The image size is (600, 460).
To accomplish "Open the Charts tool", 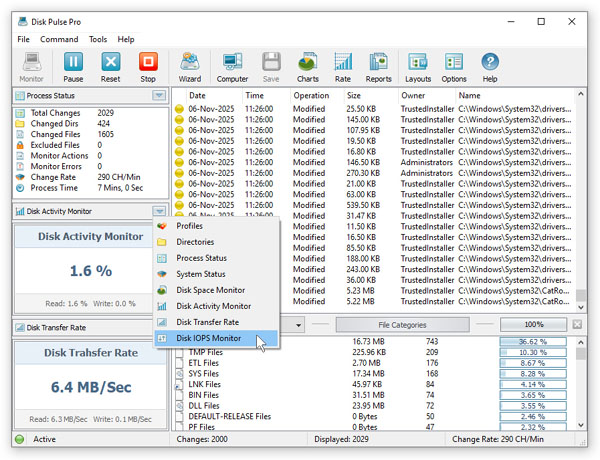I will coord(308,67).
